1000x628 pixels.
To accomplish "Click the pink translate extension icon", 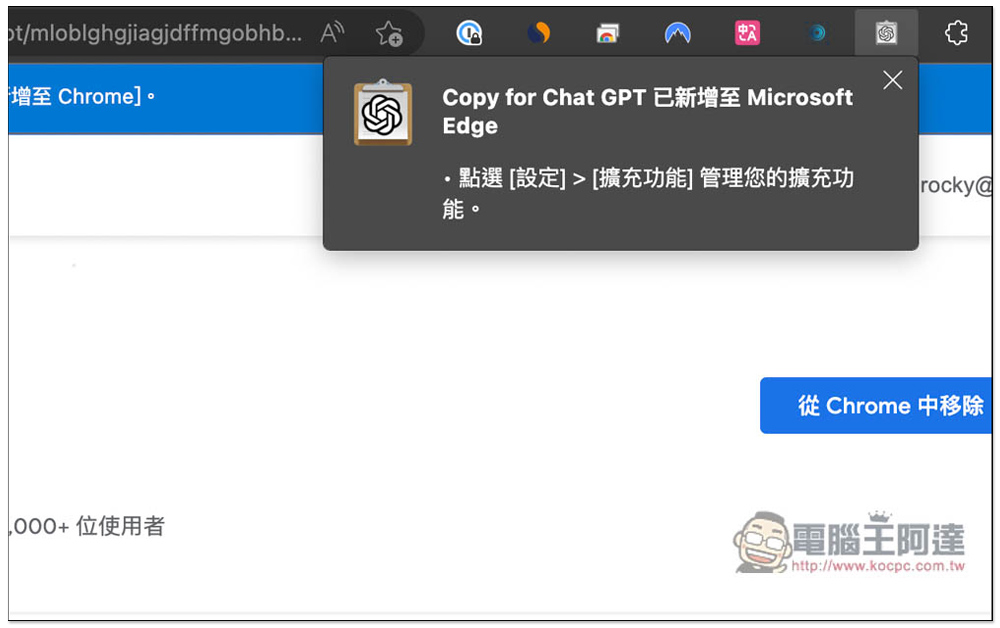I will [747, 33].
